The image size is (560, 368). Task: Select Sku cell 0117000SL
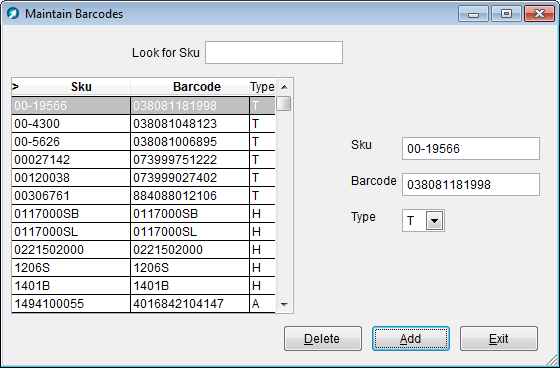pyautogui.click(x=71, y=232)
